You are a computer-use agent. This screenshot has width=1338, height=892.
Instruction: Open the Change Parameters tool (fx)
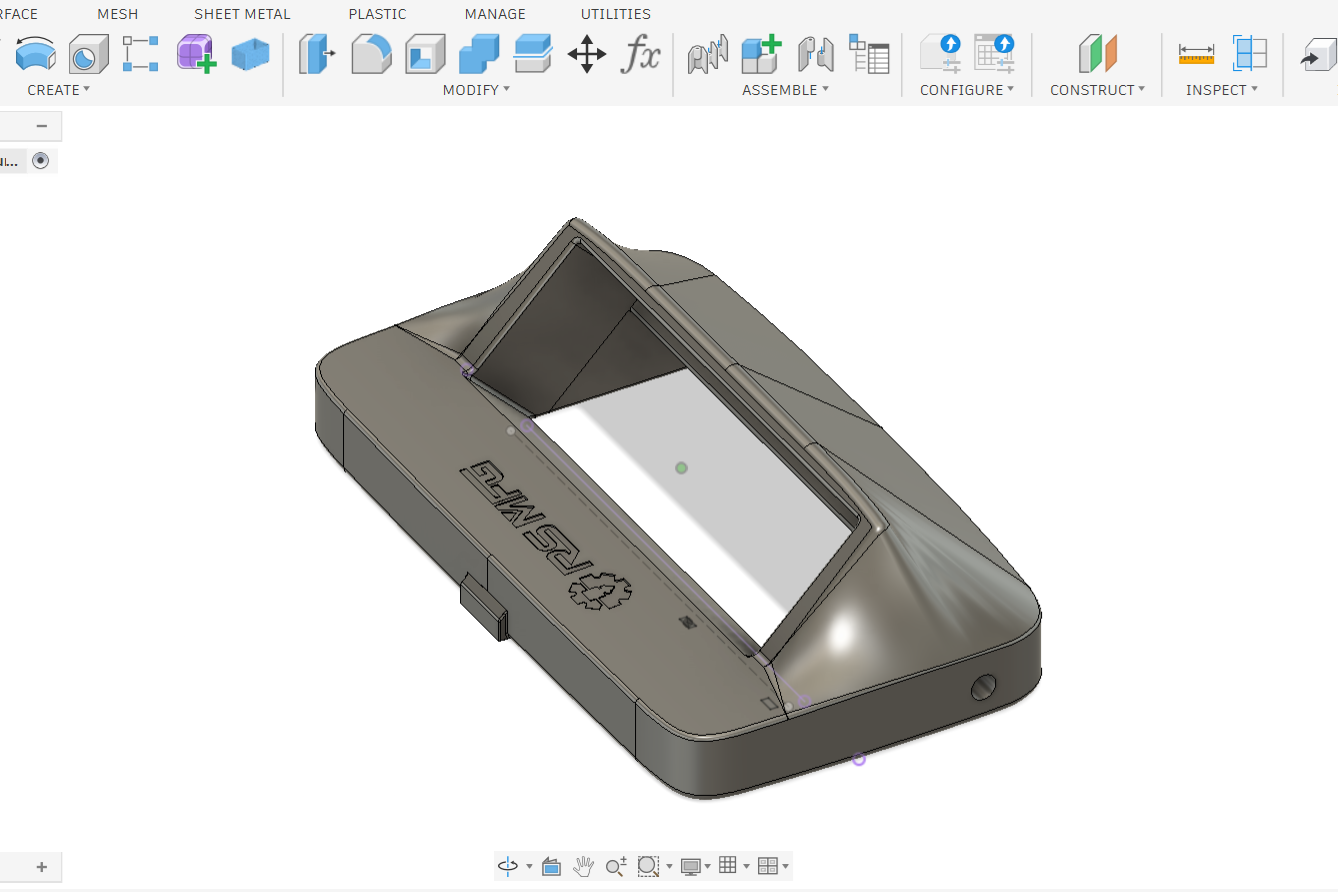pyautogui.click(x=641, y=57)
